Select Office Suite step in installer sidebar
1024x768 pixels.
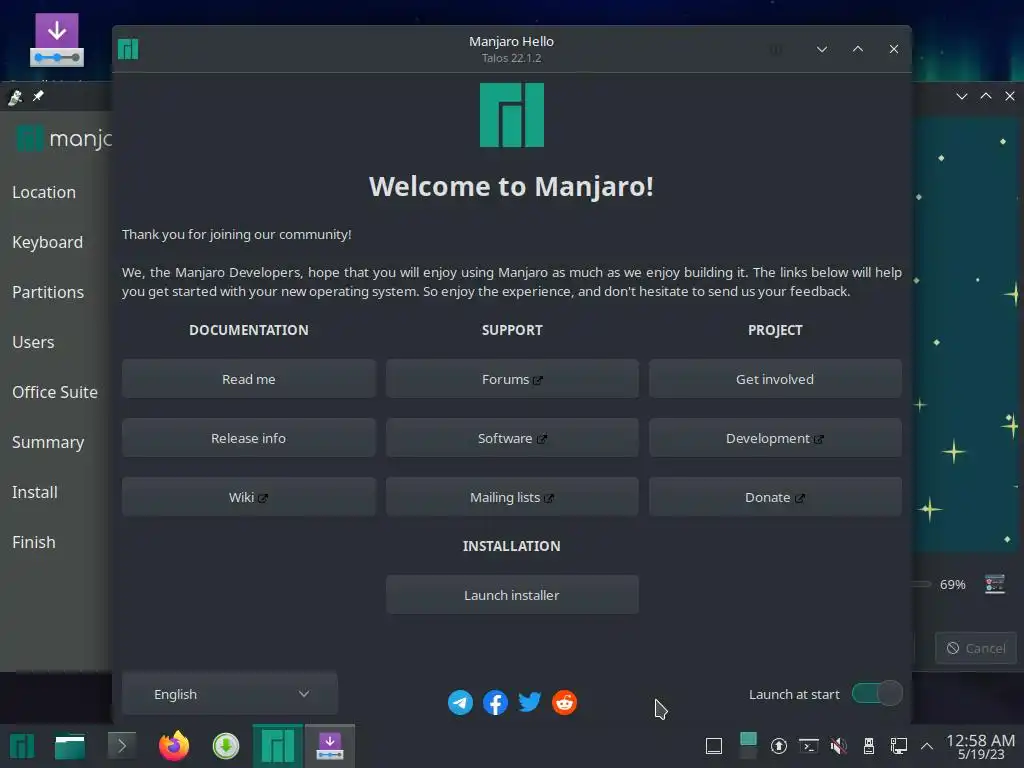pos(55,392)
